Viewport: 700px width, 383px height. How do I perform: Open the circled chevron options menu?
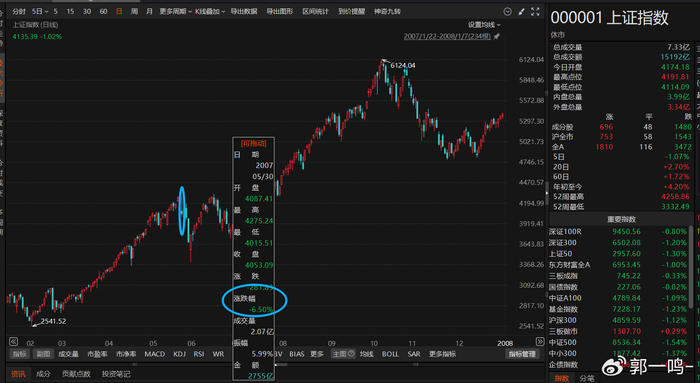pyautogui.click(x=507, y=12)
